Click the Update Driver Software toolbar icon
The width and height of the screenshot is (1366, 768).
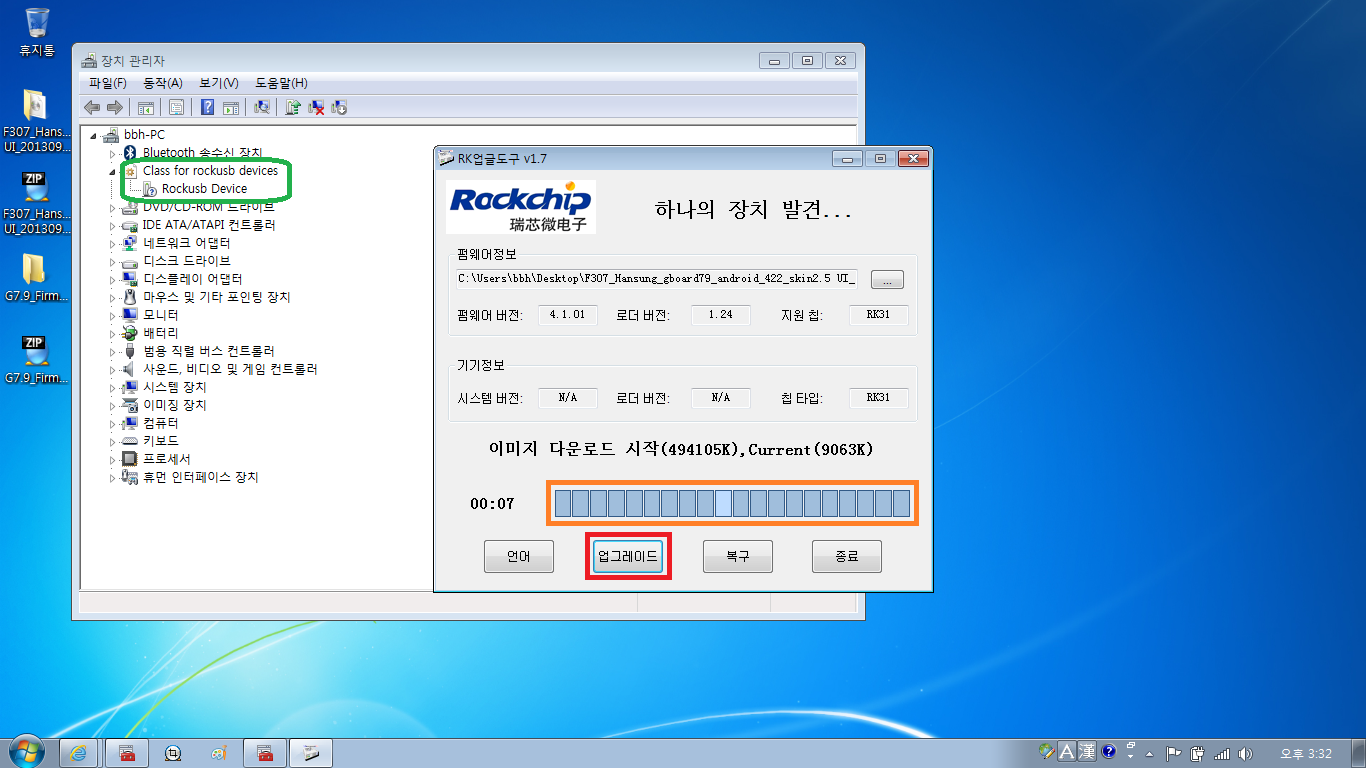[294, 107]
